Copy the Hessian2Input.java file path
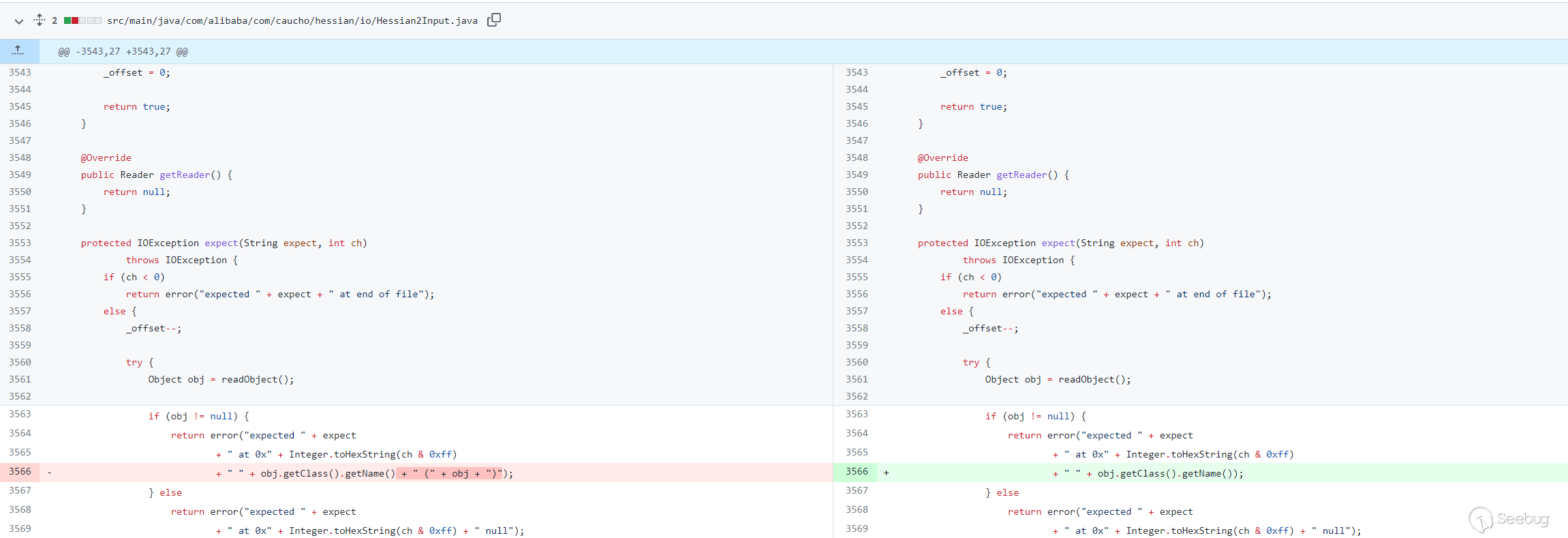Viewport: 1568px width, 538px height. coord(494,20)
